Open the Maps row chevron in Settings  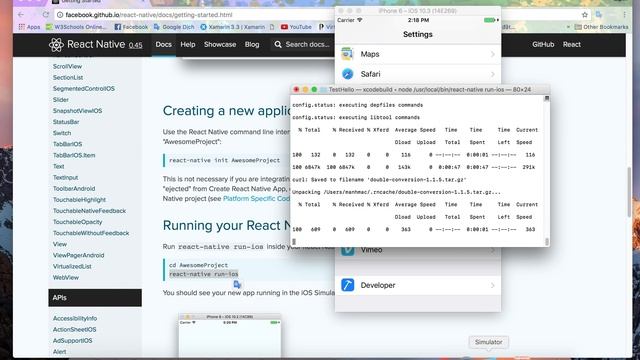(493, 54)
